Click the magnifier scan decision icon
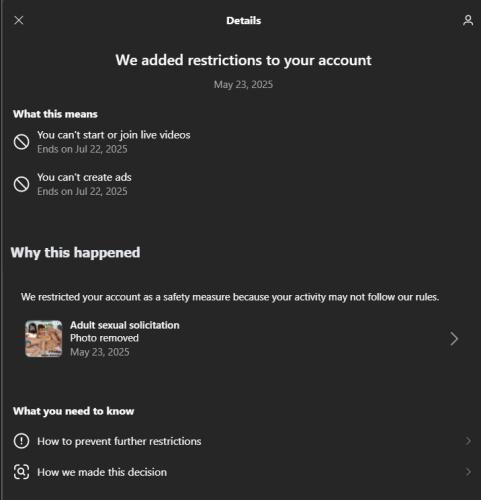 21,472
